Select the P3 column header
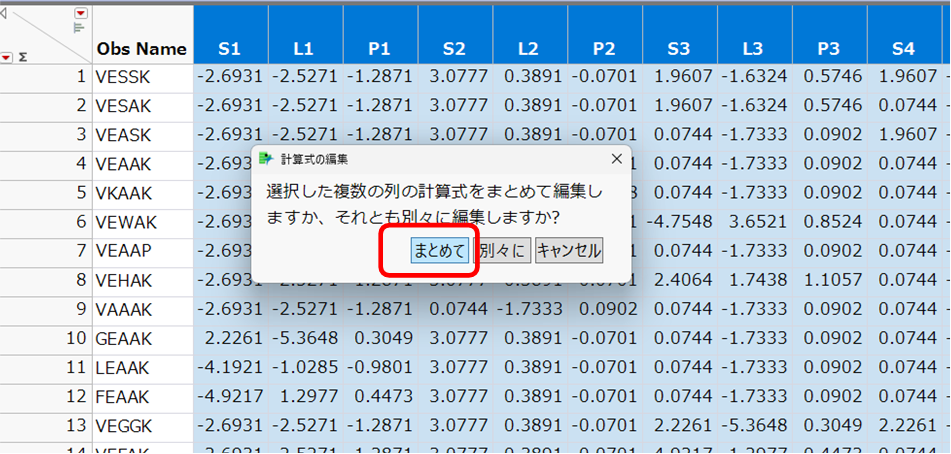 click(829, 35)
